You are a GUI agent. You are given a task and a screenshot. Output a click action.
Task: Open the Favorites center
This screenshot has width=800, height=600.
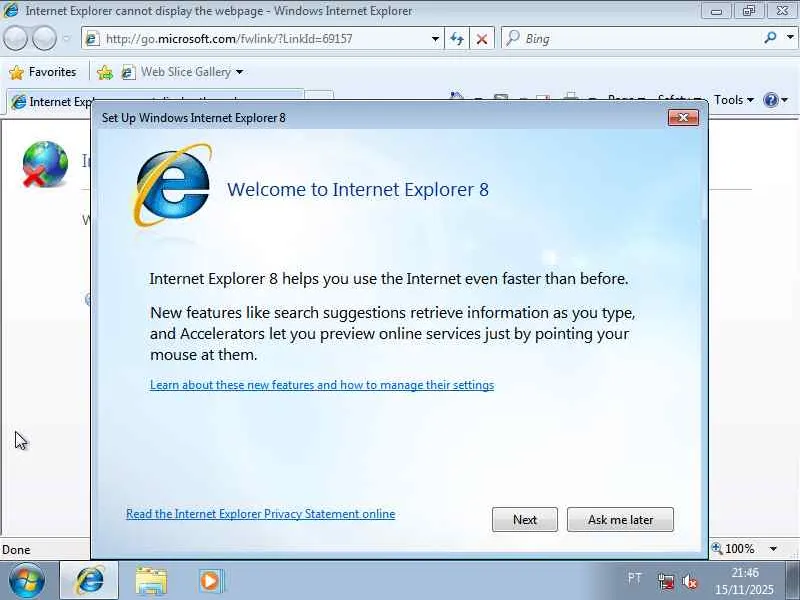(x=43, y=72)
